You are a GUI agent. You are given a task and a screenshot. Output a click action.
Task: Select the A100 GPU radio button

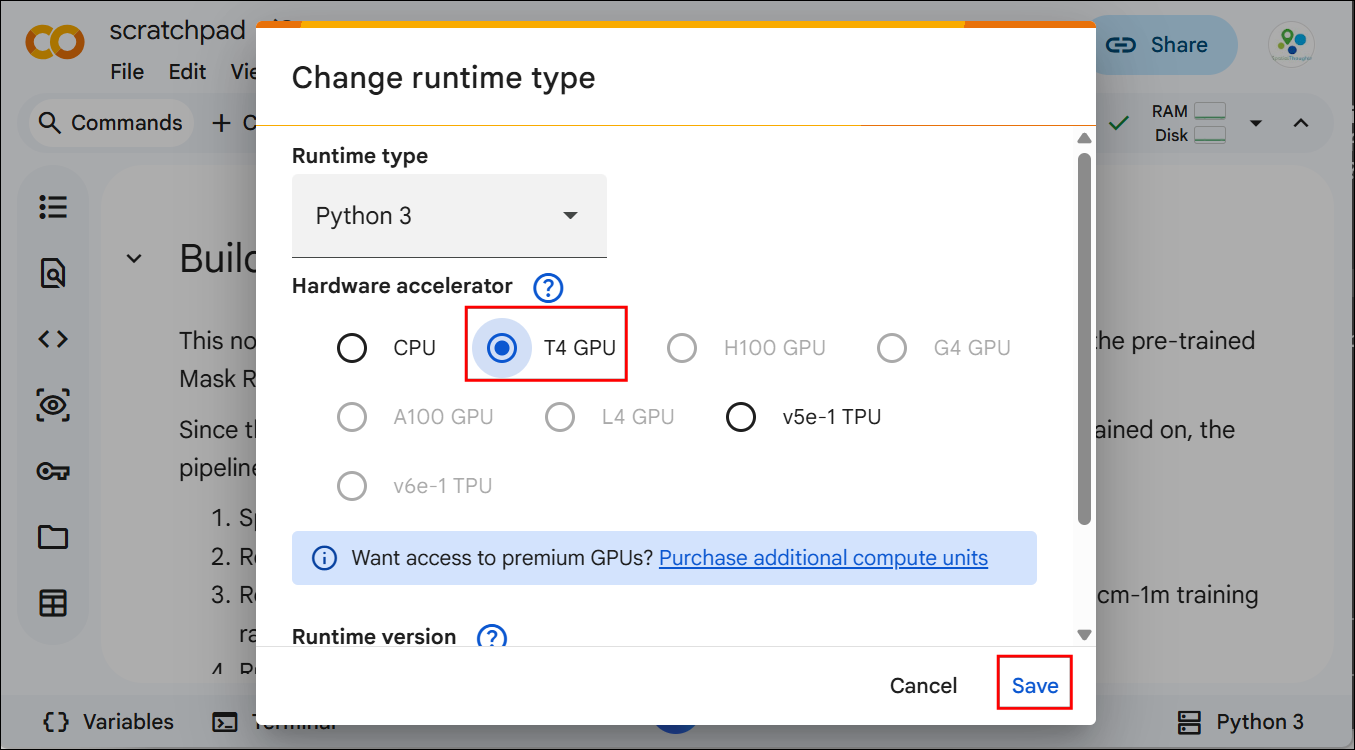(352, 417)
